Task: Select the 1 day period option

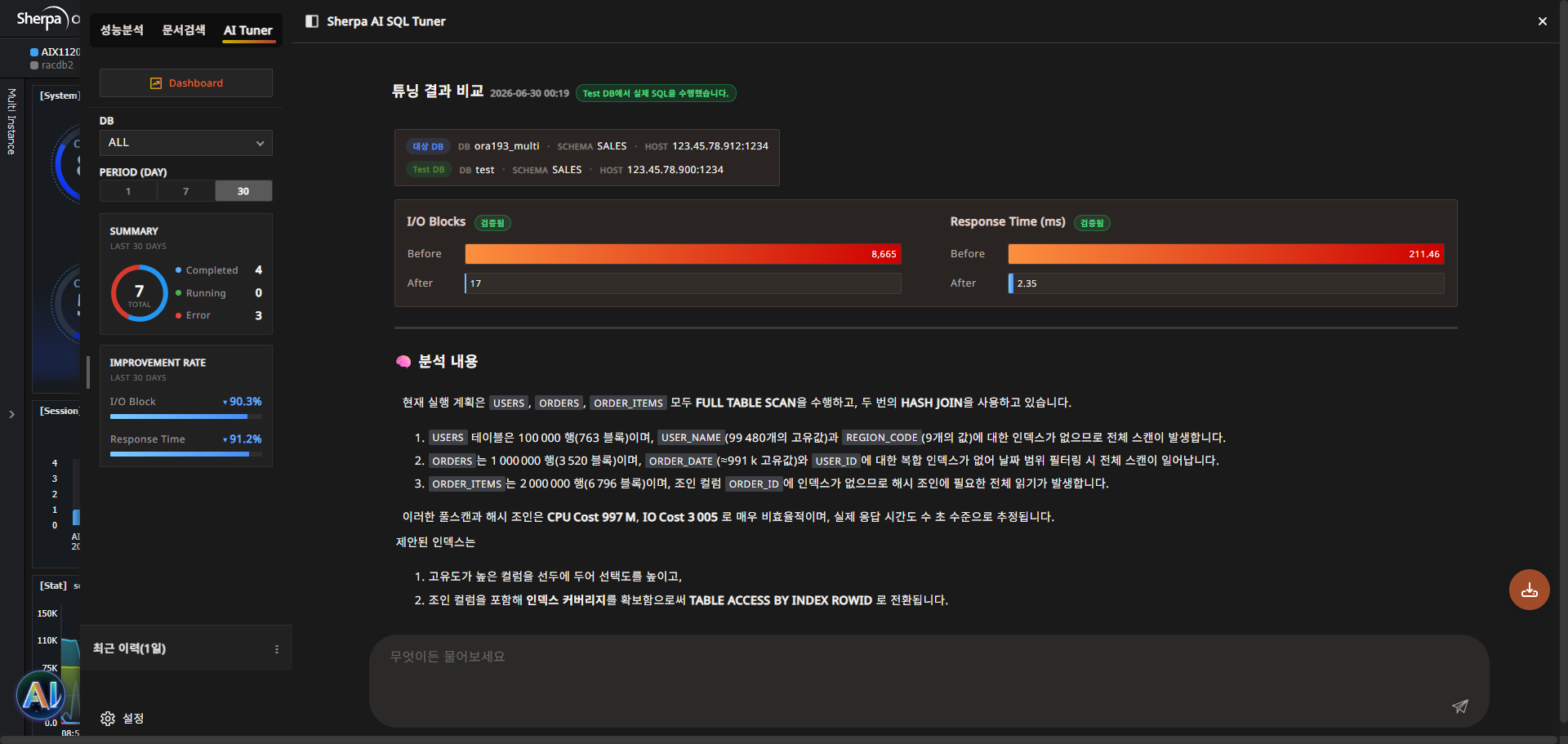Action: [128, 191]
